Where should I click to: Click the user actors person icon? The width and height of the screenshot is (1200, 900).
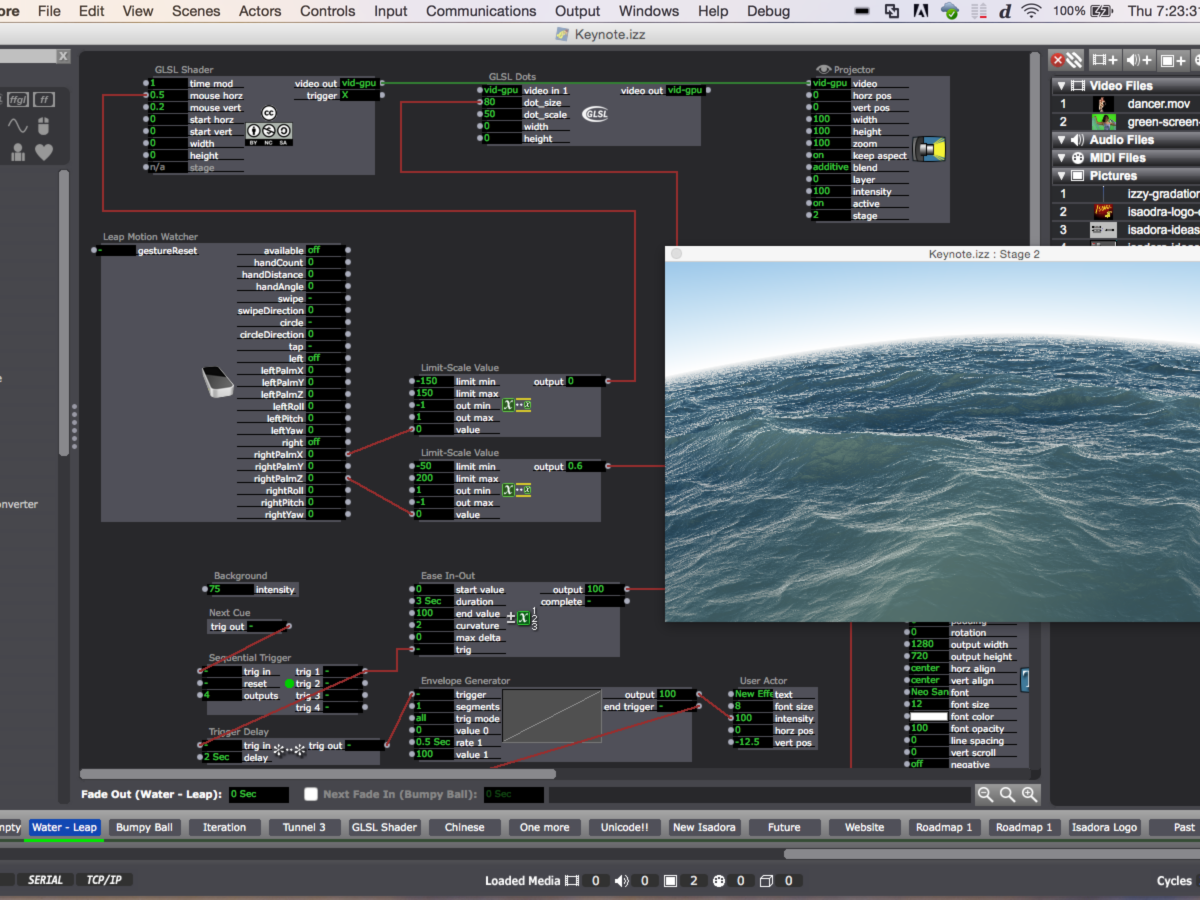[x=18, y=152]
